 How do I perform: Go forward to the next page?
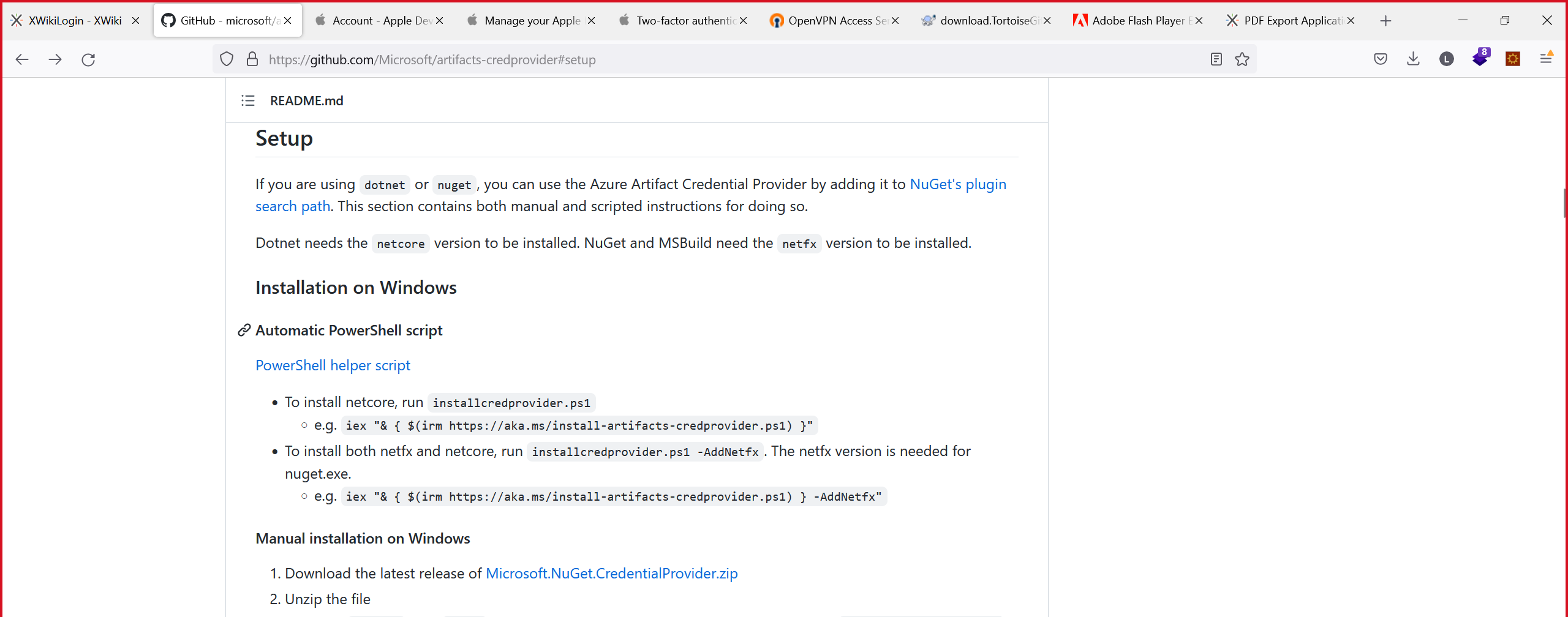(55, 59)
